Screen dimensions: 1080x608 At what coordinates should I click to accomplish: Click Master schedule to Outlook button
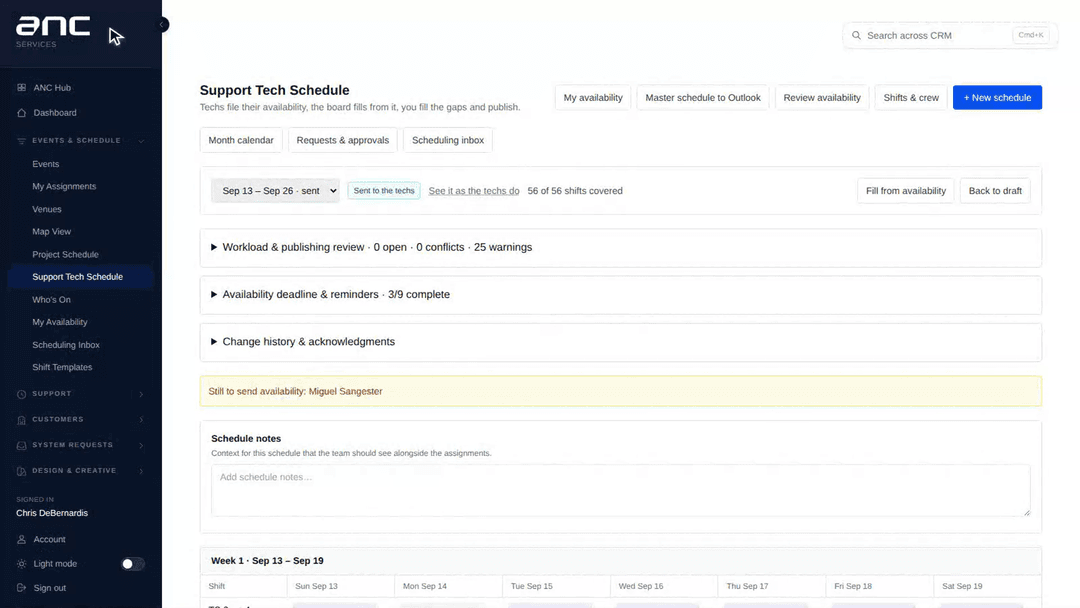(703, 98)
